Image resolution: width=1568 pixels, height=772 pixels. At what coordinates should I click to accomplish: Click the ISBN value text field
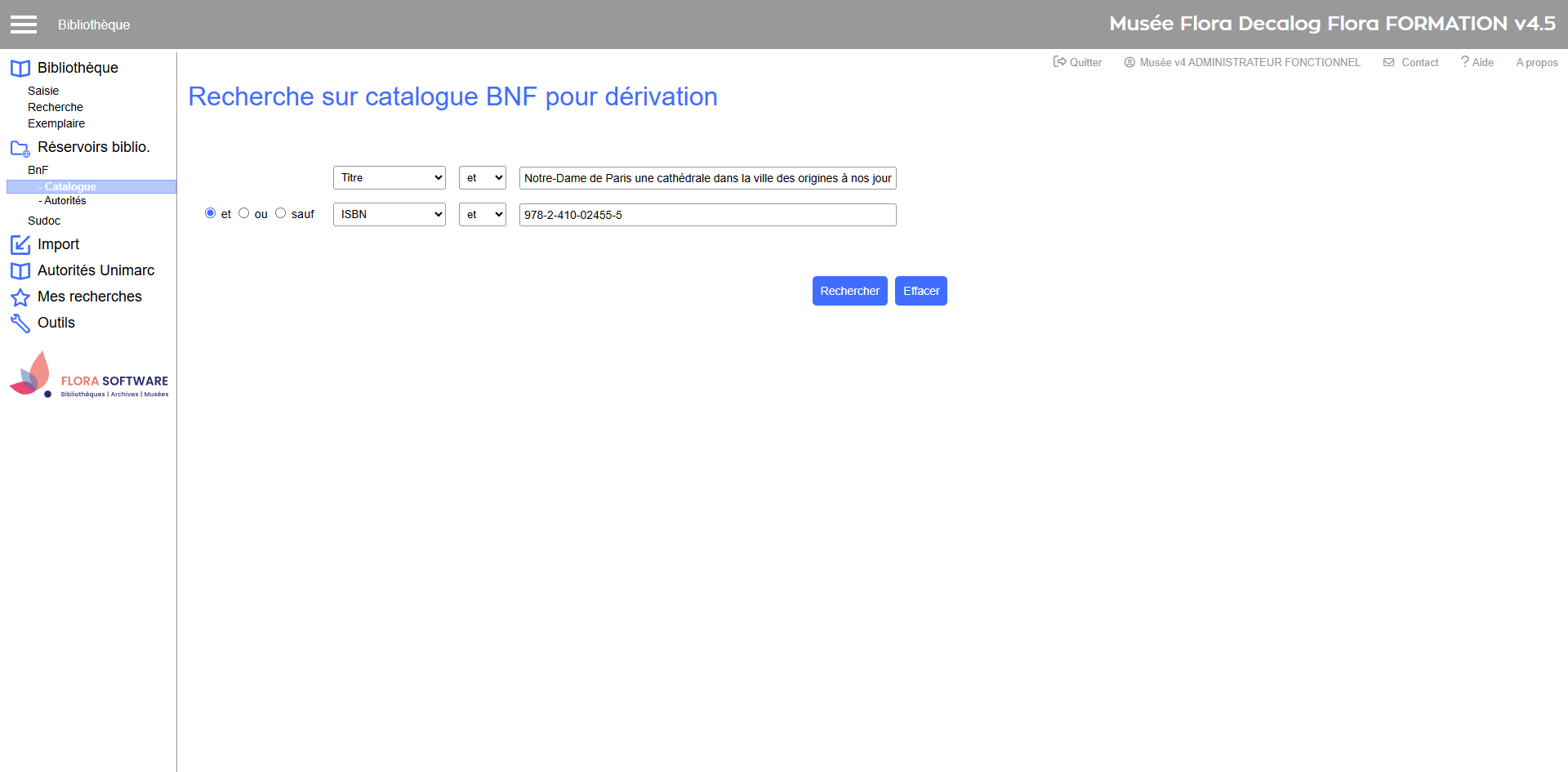click(707, 215)
